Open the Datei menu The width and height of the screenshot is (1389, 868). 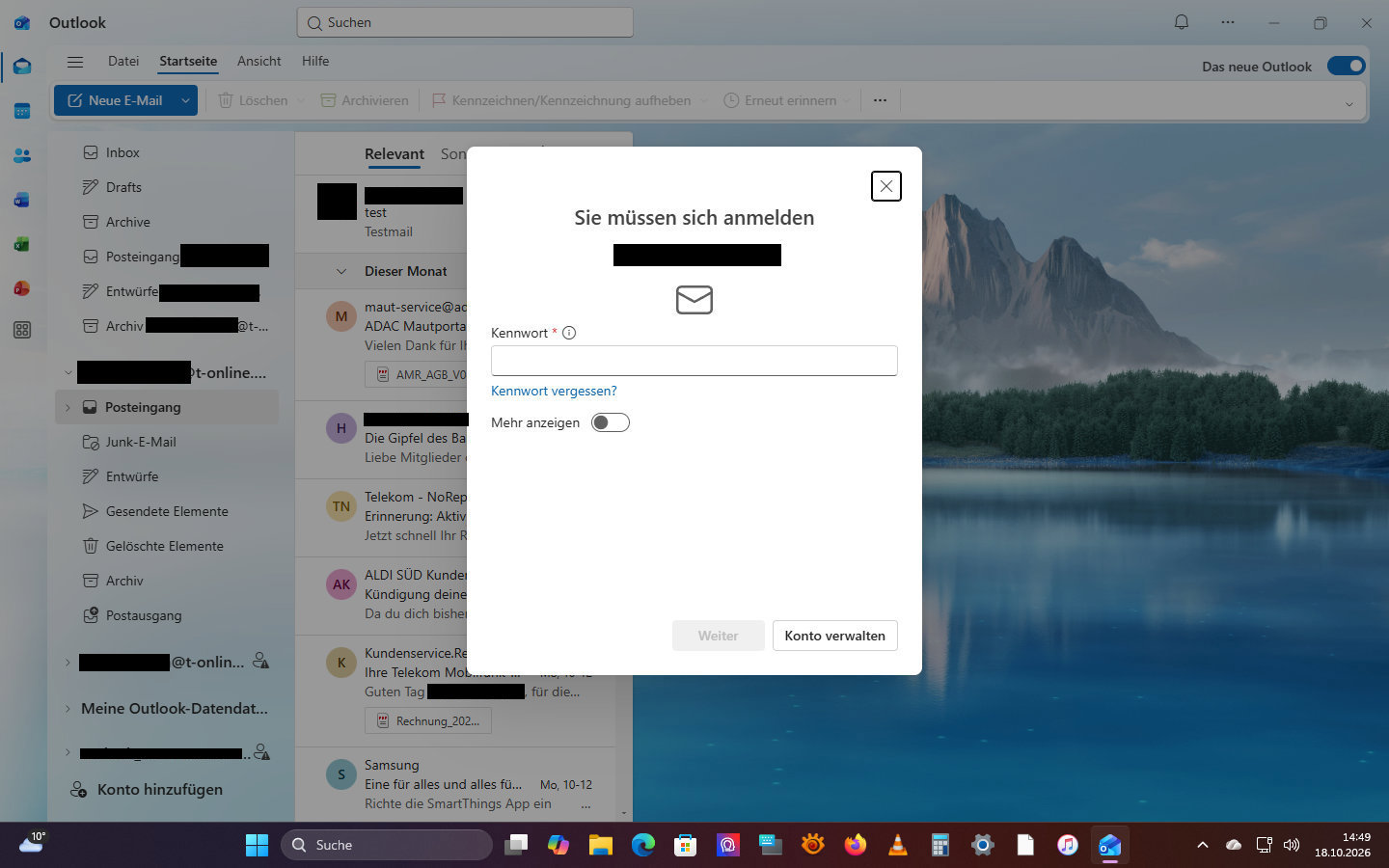(123, 61)
